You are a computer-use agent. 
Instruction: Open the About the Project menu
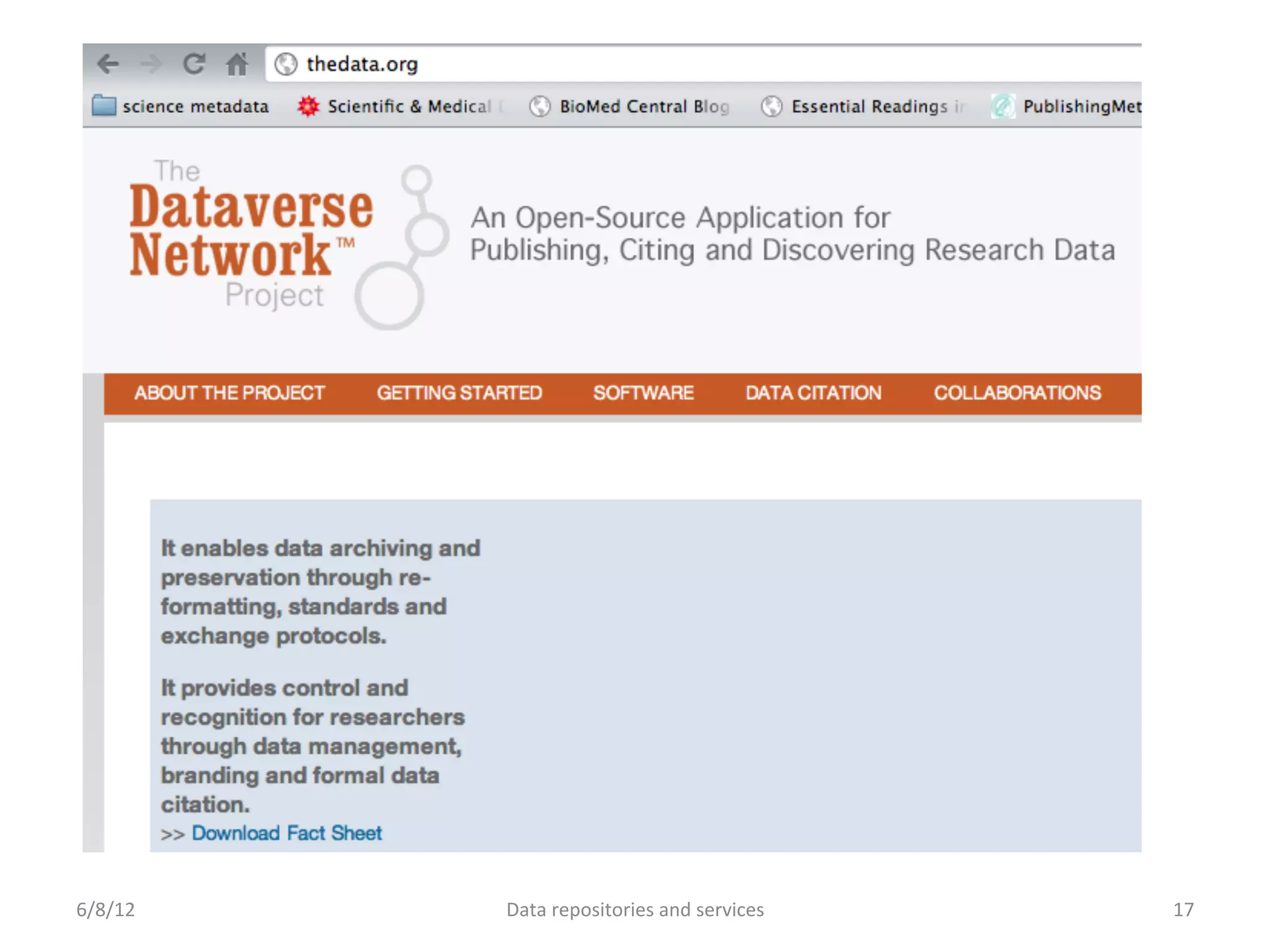(x=229, y=393)
